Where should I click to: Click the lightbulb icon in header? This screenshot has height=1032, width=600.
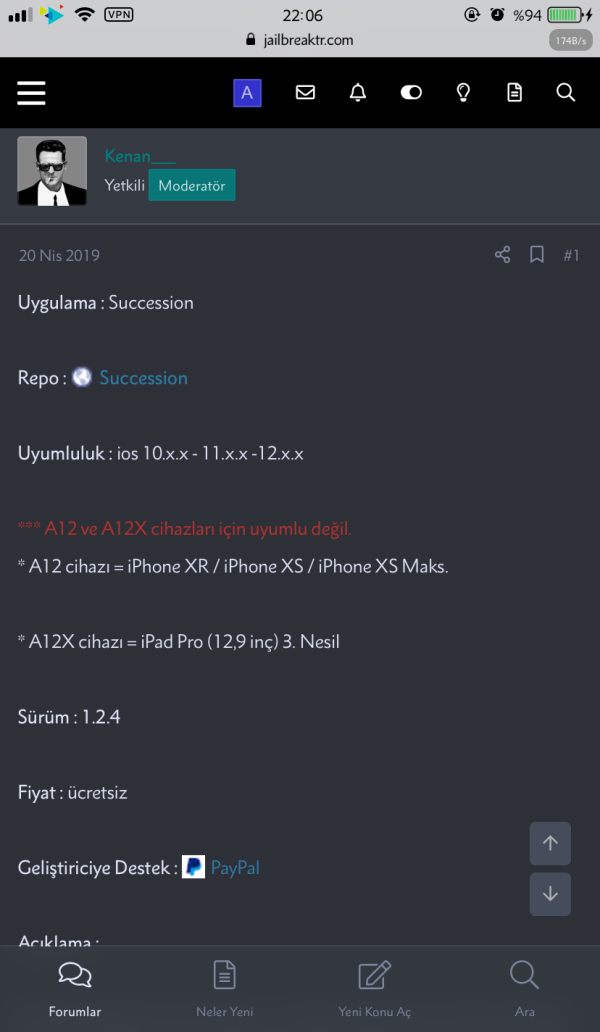463,93
